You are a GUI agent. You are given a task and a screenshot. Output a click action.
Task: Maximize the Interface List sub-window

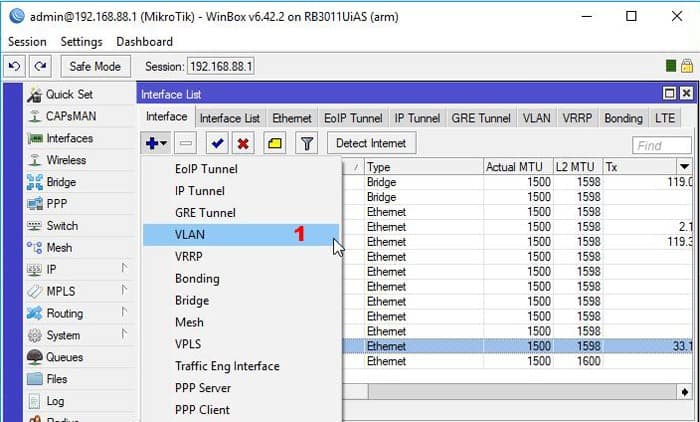coord(669,93)
